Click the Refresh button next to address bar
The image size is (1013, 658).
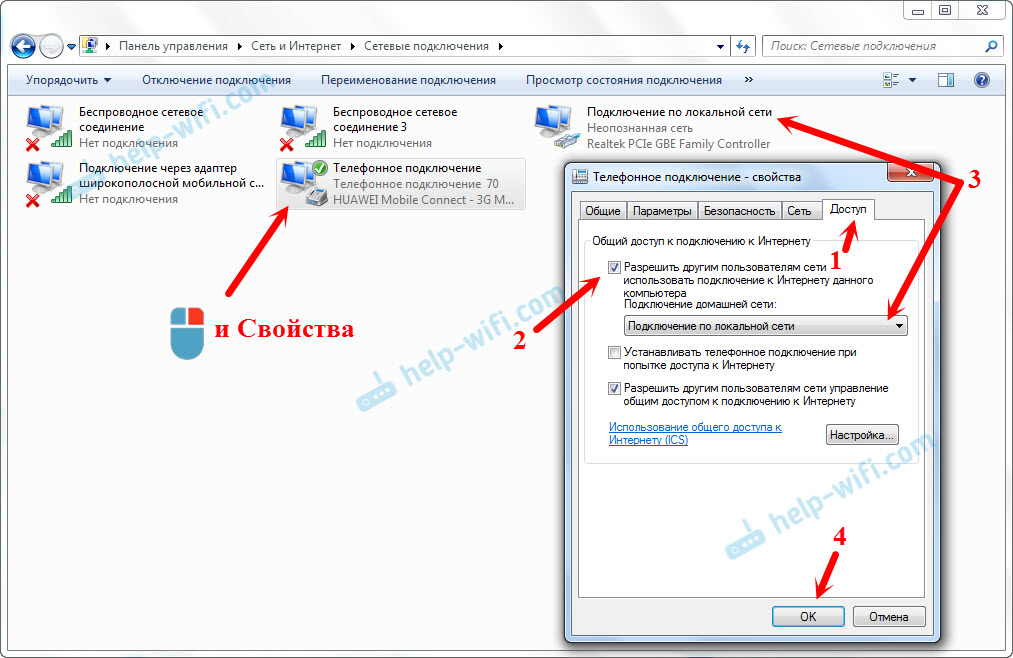click(x=743, y=46)
